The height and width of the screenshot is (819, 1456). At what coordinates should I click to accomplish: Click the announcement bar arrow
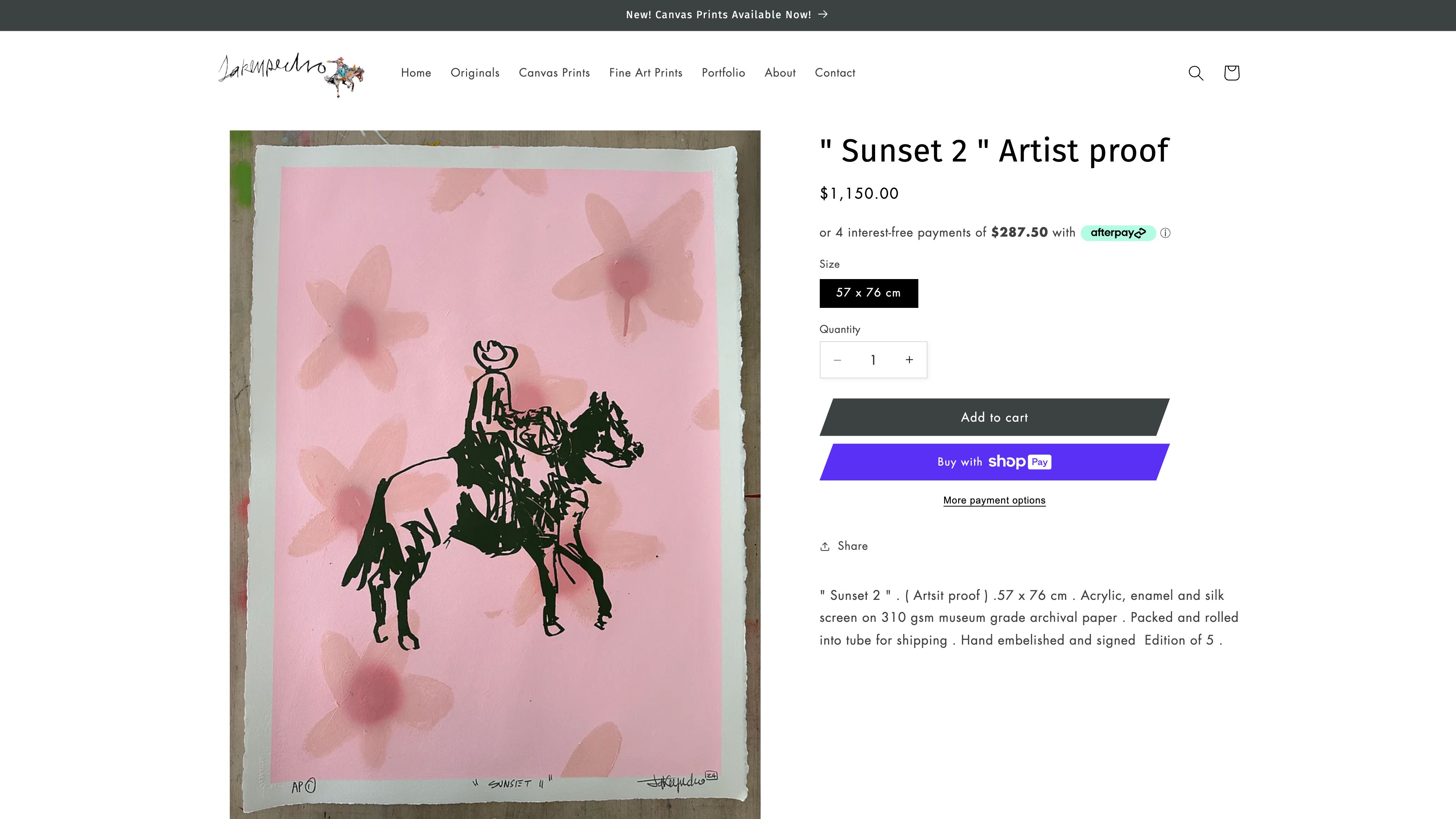click(x=823, y=15)
